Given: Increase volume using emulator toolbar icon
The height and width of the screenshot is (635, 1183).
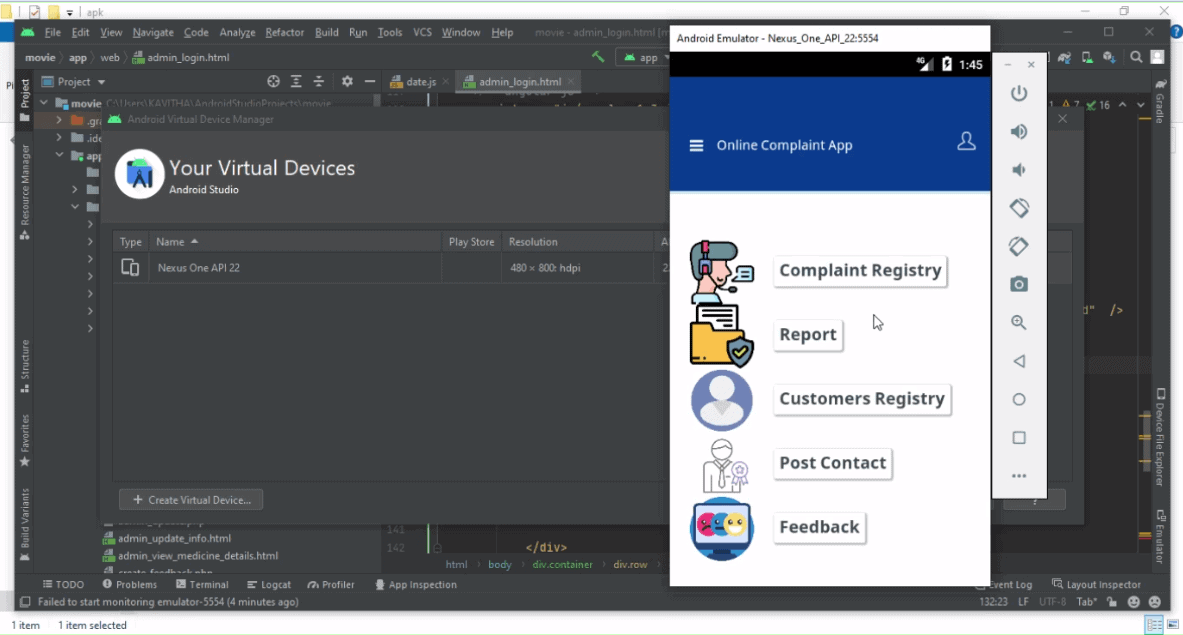Looking at the screenshot, I should (x=1018, y=131).
